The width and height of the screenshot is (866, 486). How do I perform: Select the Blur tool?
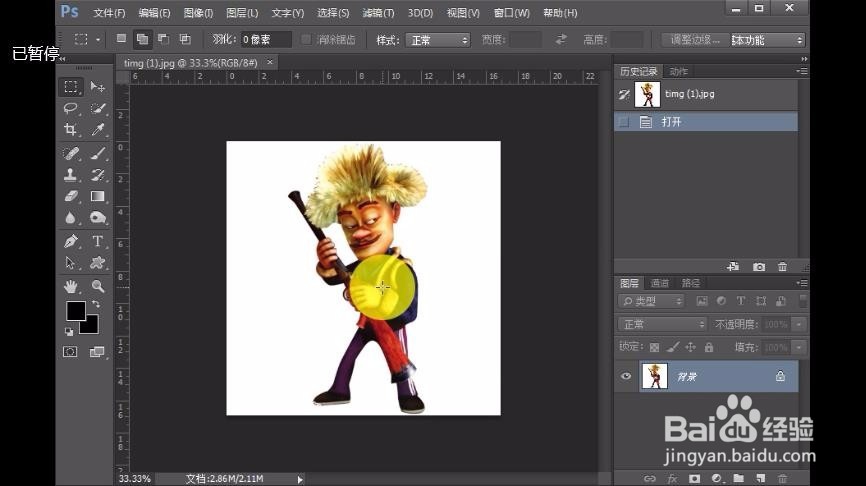pyautogui.click(x=70, y=218)
